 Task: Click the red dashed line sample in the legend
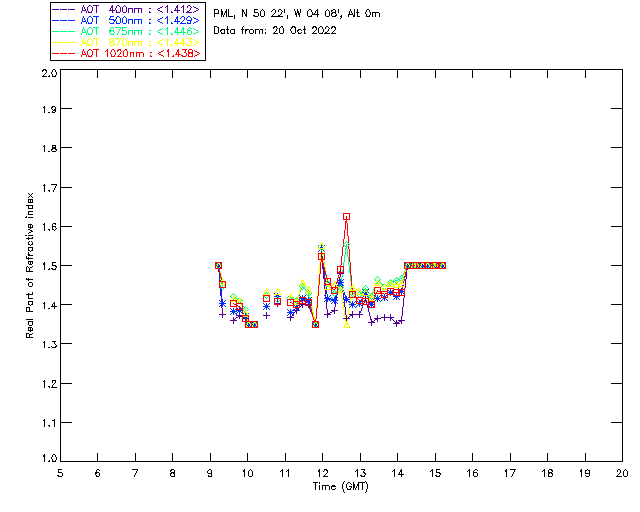pyautogui.click(x=64, y=53)
